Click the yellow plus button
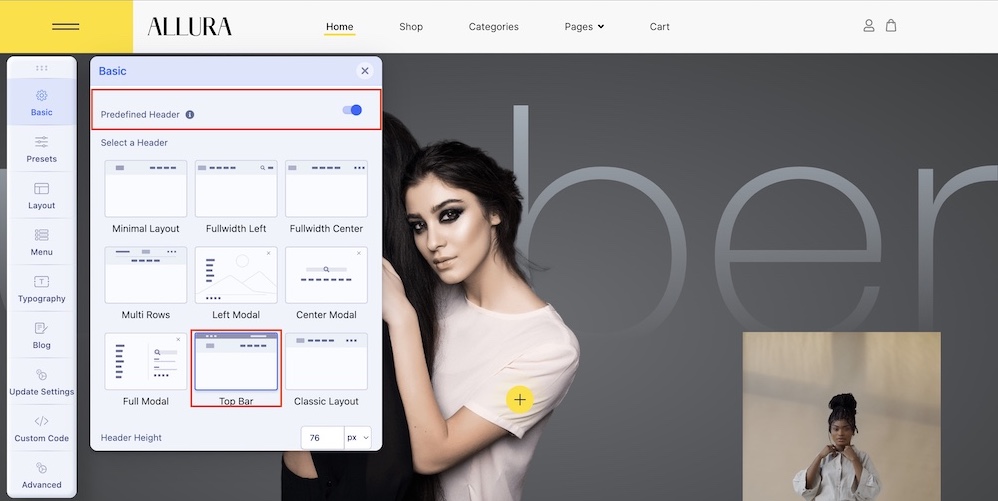This screenshot has width=998, height=501. 520,400
